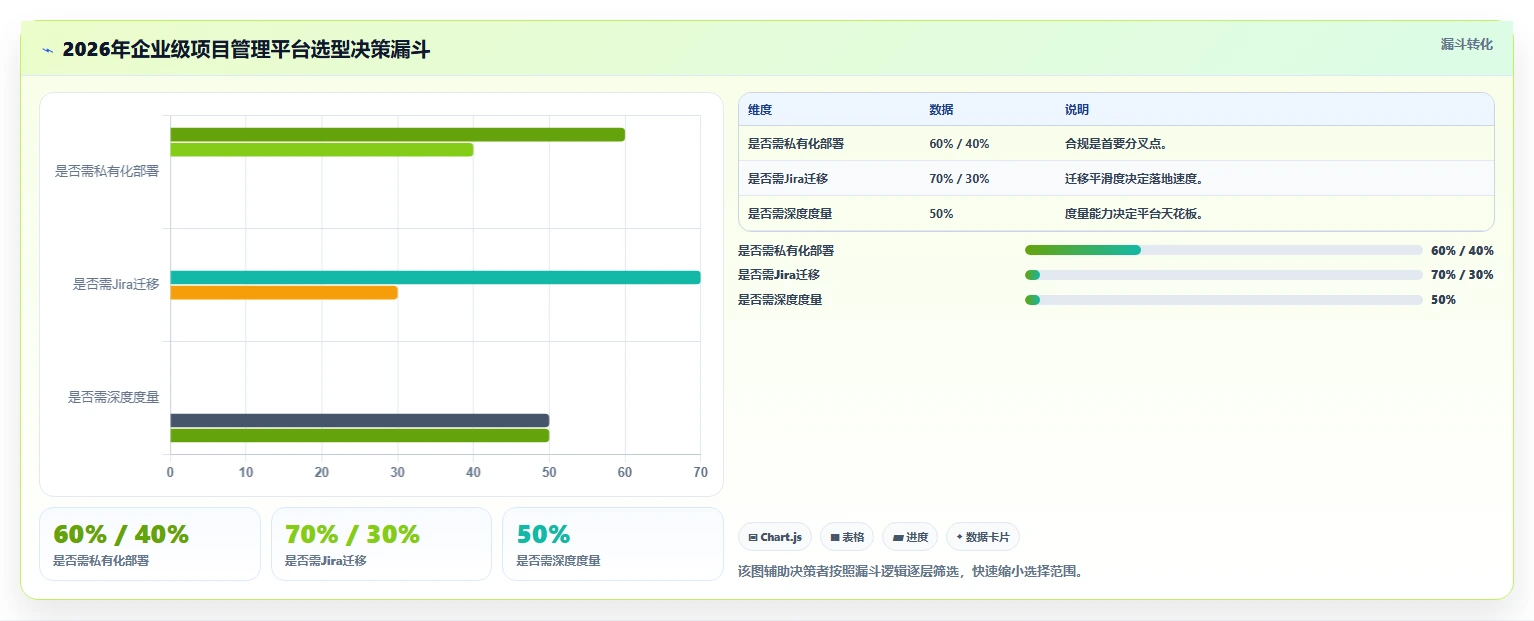Image resolution: width=1534 pixels, height=621 pixels.
Task: Click the dark green 60 bar in chart
Action: [397, 135]
